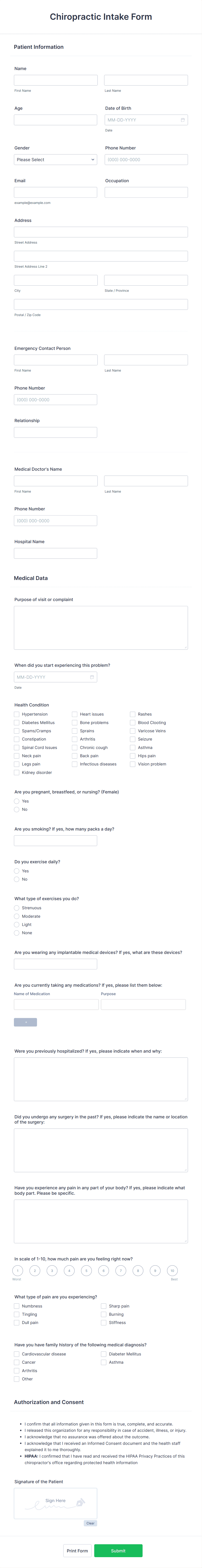Select pain scale rating 10
The height and width of the screenshot is (1568, 202).
click(172, 1270)
